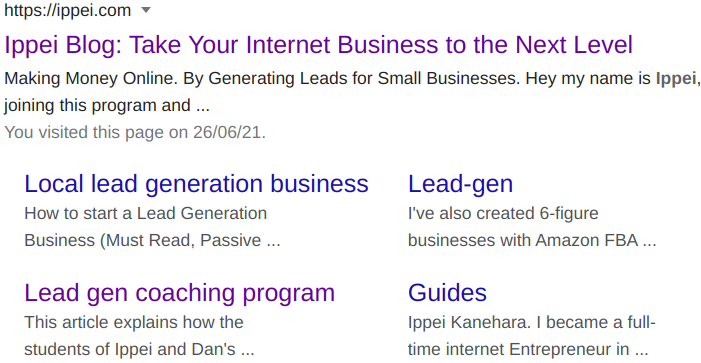The image size is (701, 363).
Task: Click the 'You visited this page' notice
Action: [x=135, y=132]
